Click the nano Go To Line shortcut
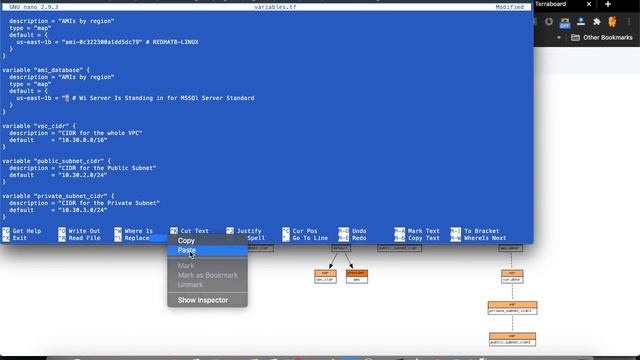Image resolution: width=640 pixels, height=360 pixels. click(x=305, y=238)
